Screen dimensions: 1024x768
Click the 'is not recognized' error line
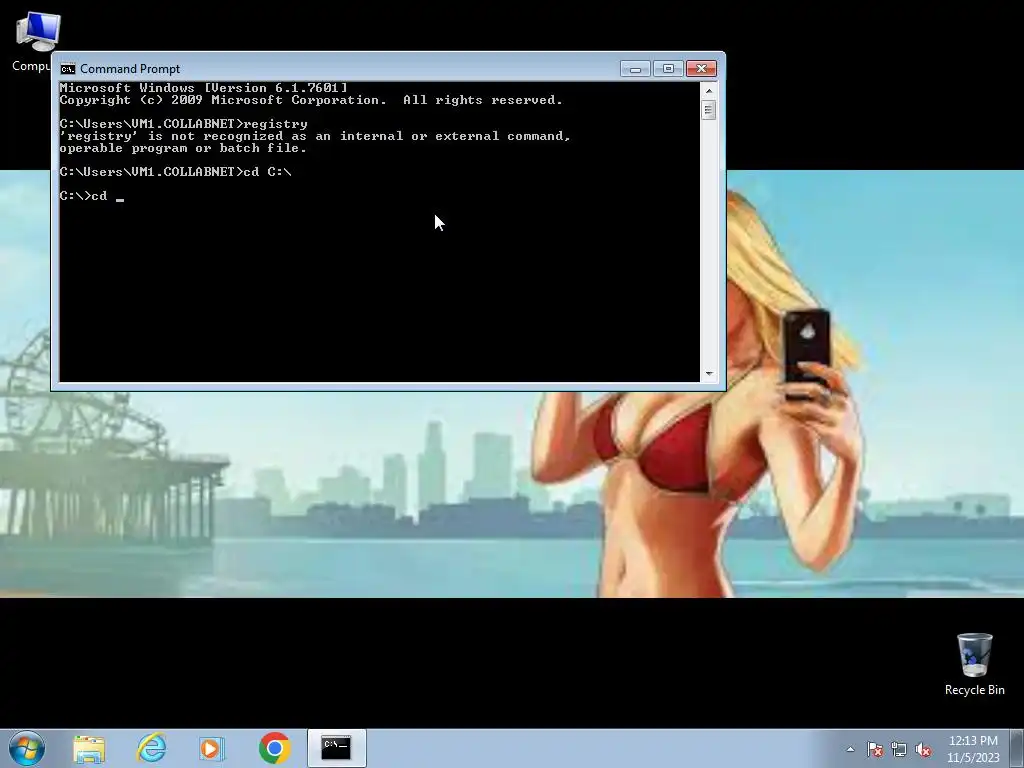pyautogui.click(x=315, y=136)
